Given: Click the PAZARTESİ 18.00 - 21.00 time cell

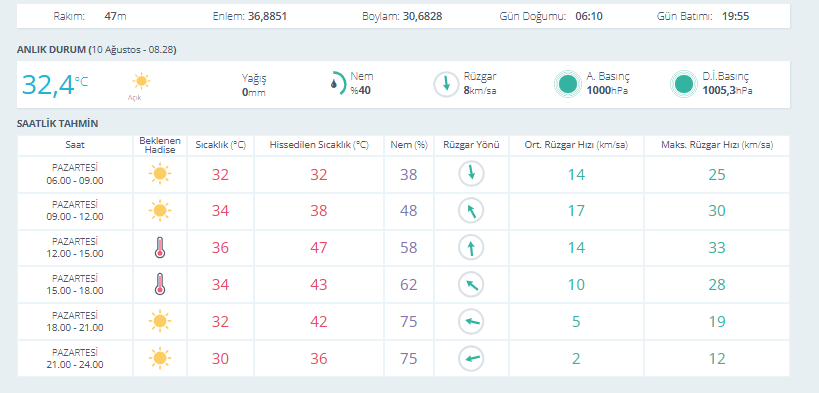Looking at the screenshot, I should (x=75, y=321).
